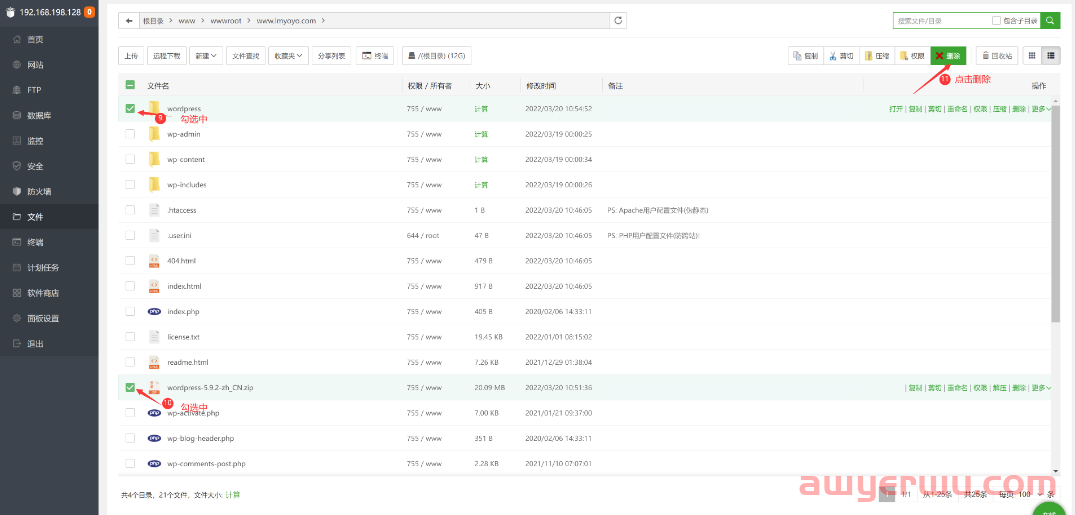
Task: Click the wwwroot path segment
Action: point(227,21)
